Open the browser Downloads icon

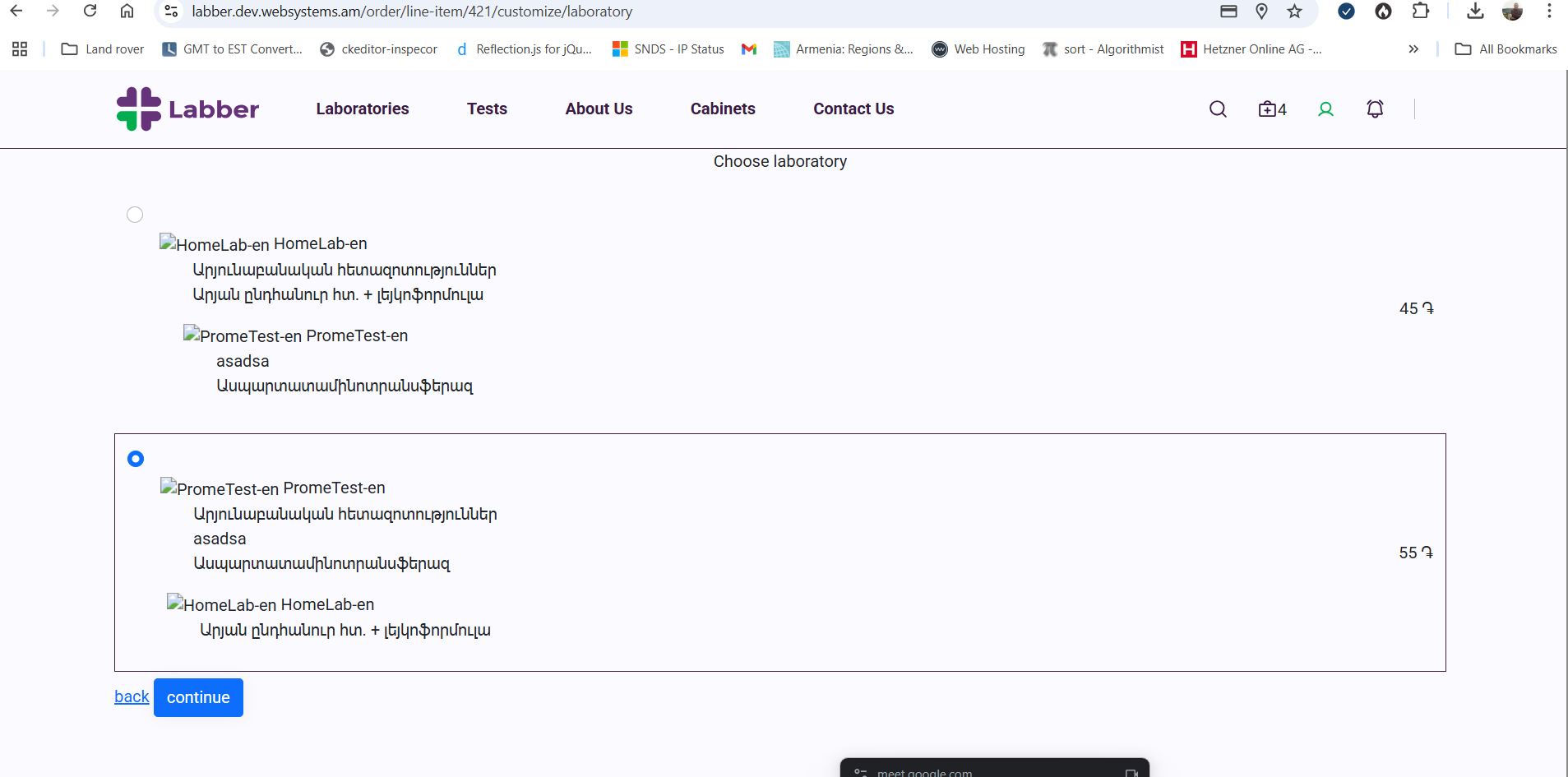point(1475,12)
